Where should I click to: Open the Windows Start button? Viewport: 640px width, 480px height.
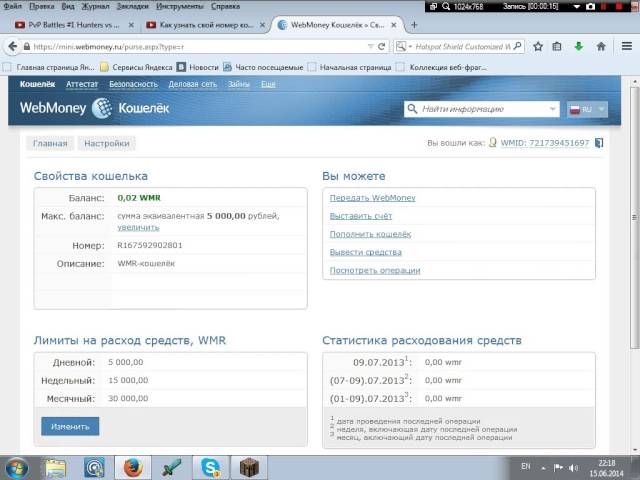(x=16, y=468)
